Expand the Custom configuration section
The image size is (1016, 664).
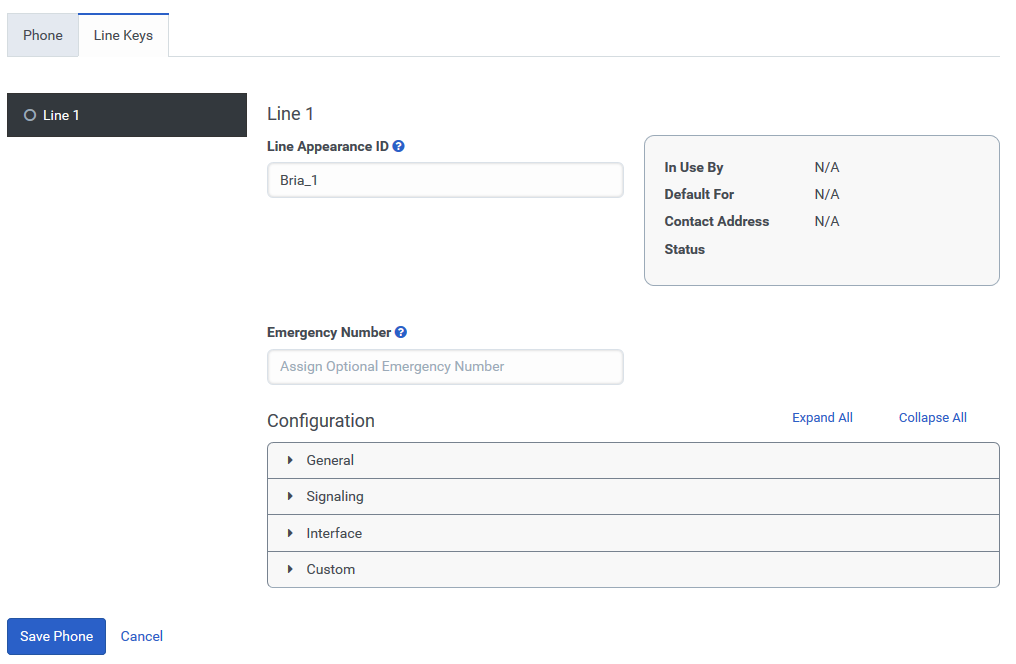633,569
